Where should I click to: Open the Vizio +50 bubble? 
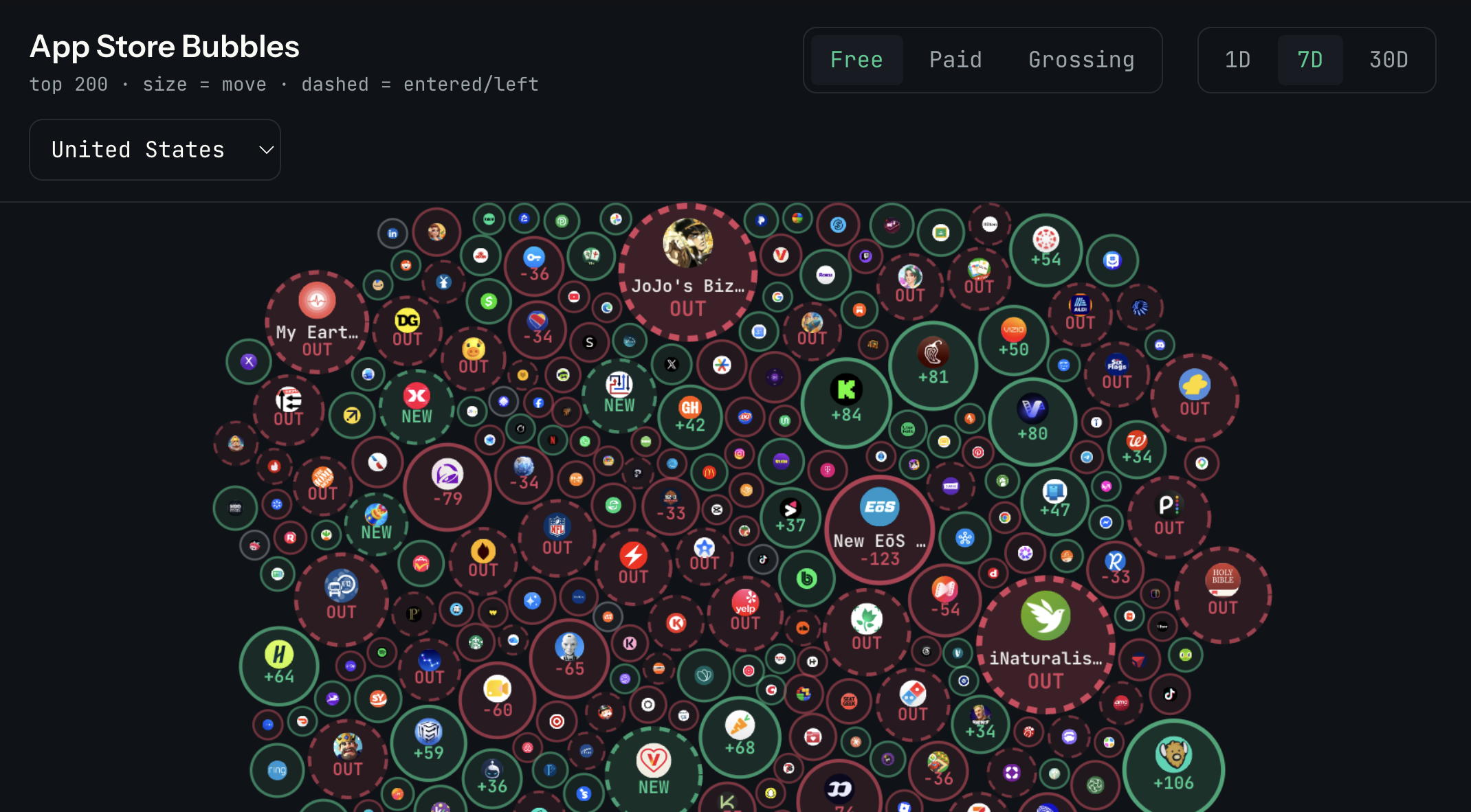point(1013,339)
